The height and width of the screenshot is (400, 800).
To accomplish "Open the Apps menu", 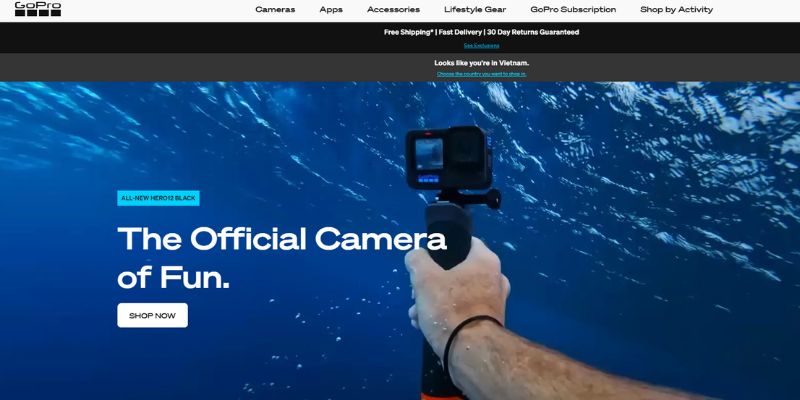I will (x=331, y=10).
